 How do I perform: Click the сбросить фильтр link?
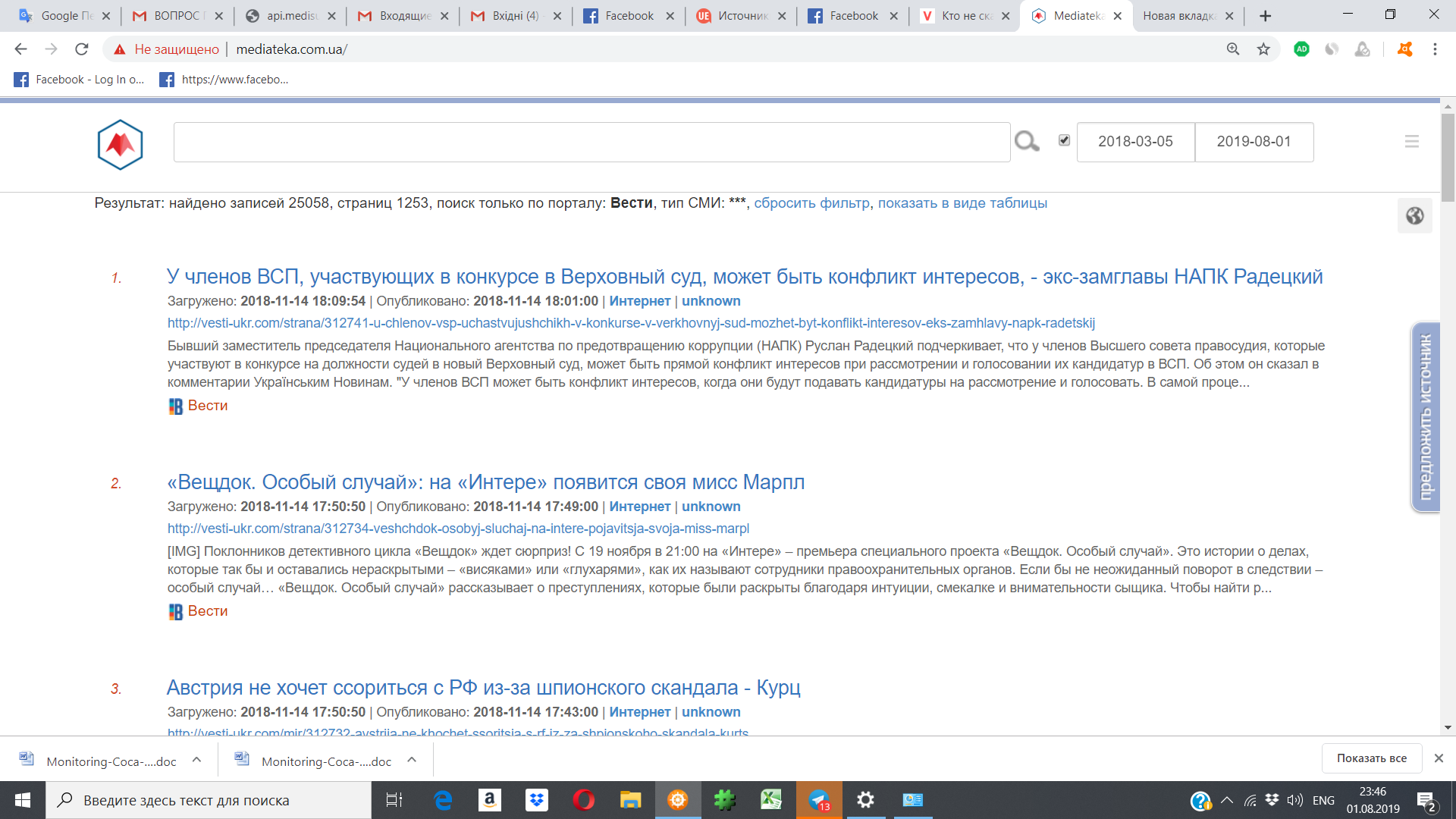click(x=811, y=203)
